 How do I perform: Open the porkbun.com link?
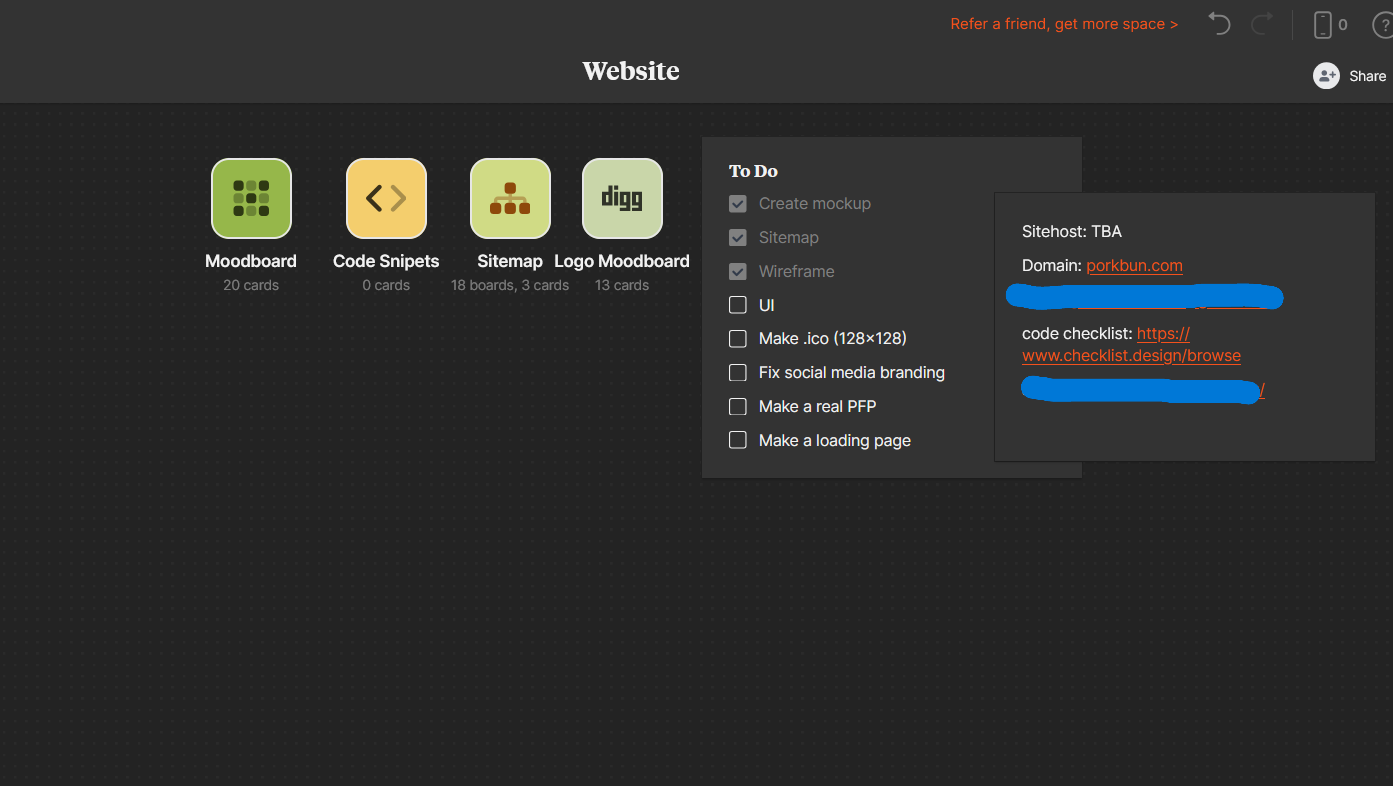coord(1134,266)
